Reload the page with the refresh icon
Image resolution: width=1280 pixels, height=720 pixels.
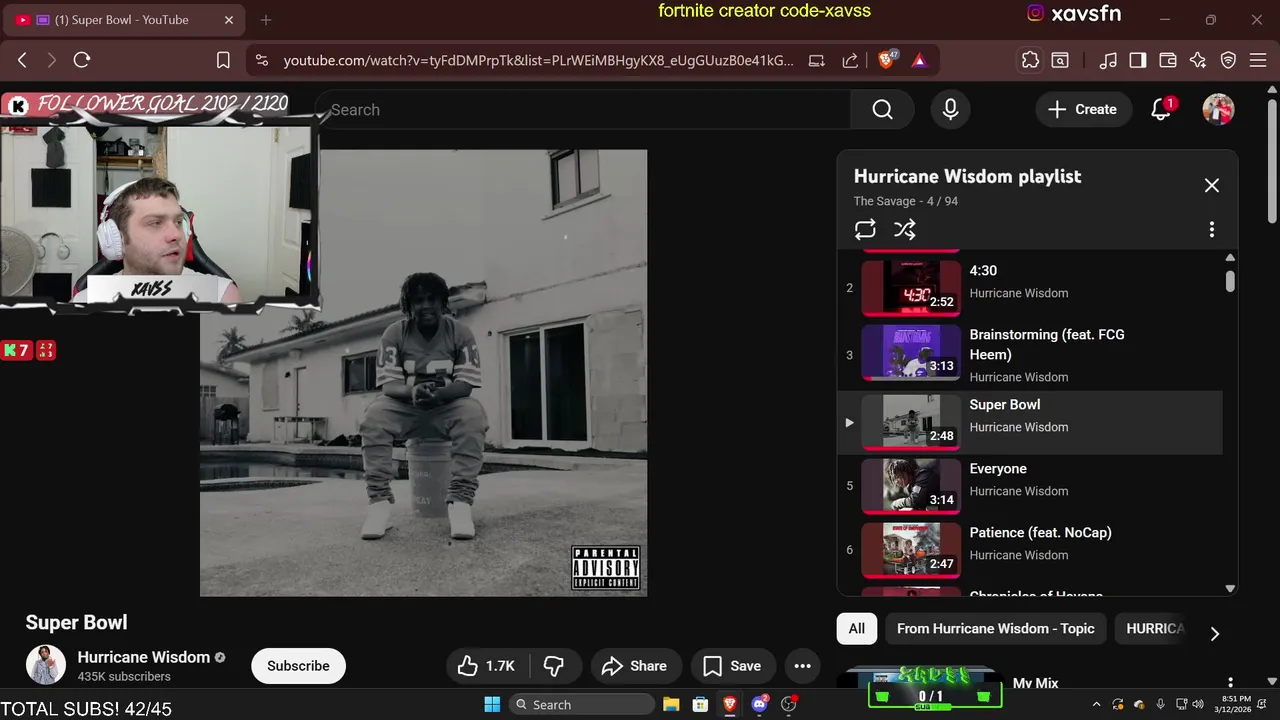(82, 60)
